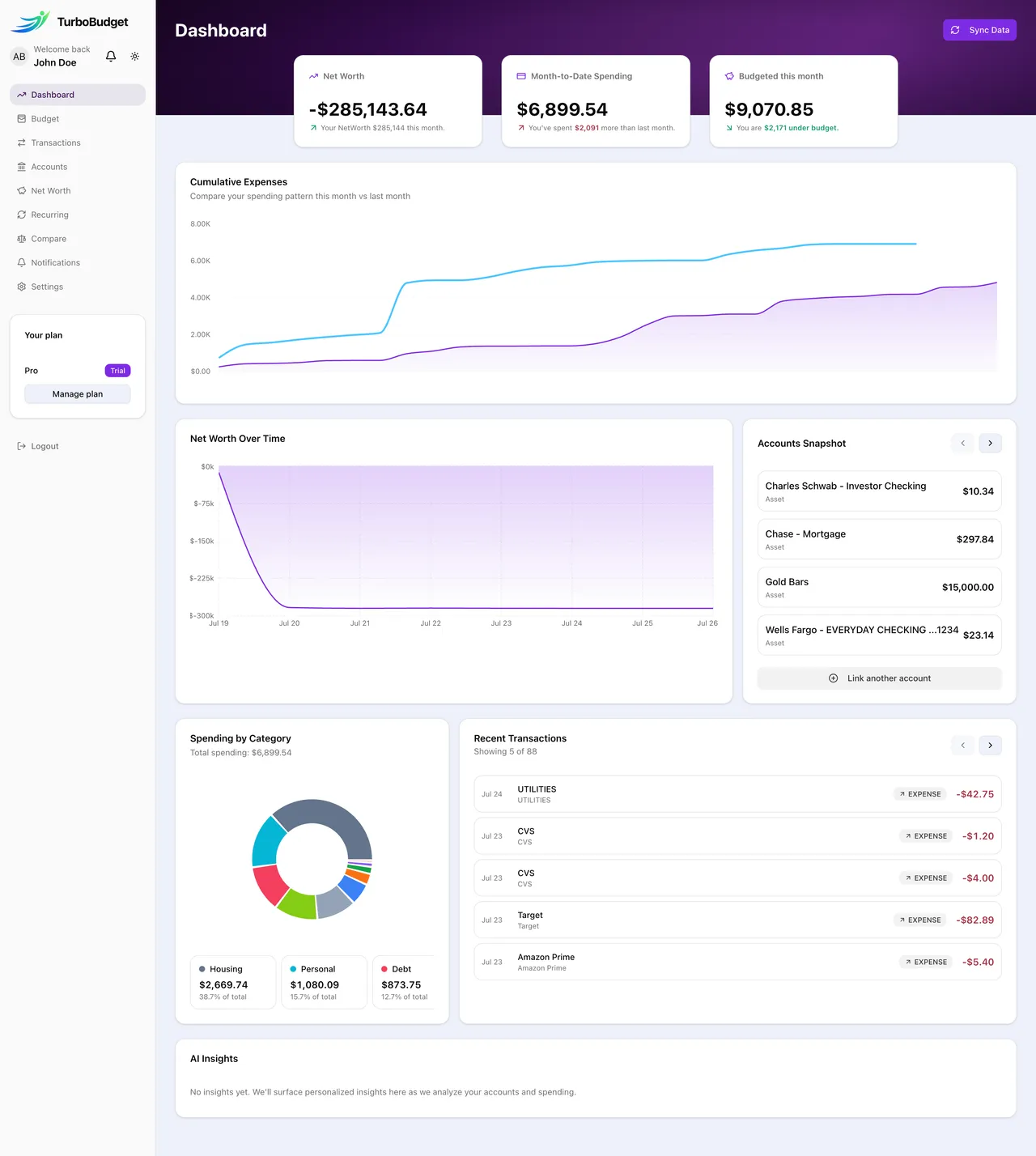Click the $6,899.54 spending value
The width and height of the screenshot is (1036, 1156).
[x=563, y=109]
